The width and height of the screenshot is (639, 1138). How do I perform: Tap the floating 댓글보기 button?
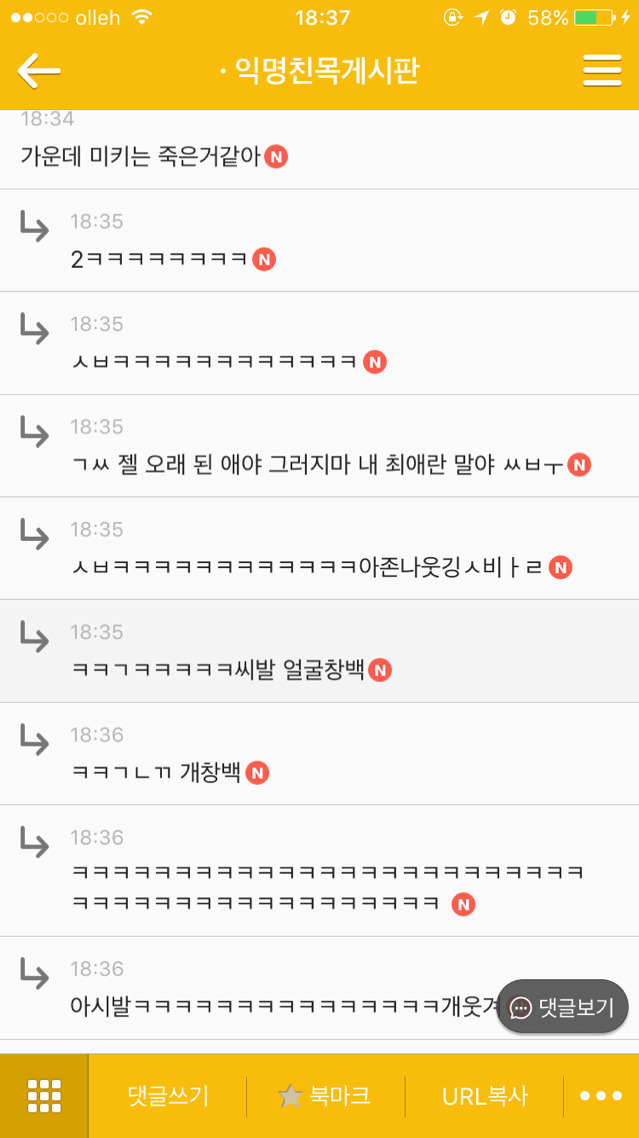pyautogui.click(x=562, y=1007)
